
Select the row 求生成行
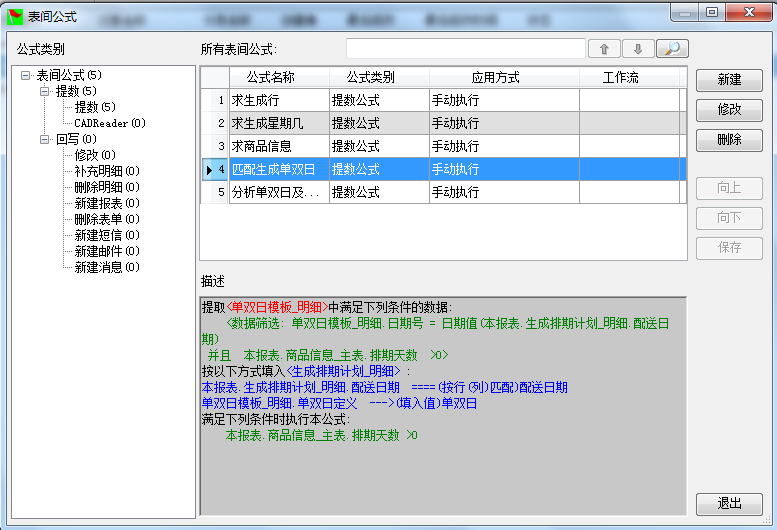click(279, 100)
